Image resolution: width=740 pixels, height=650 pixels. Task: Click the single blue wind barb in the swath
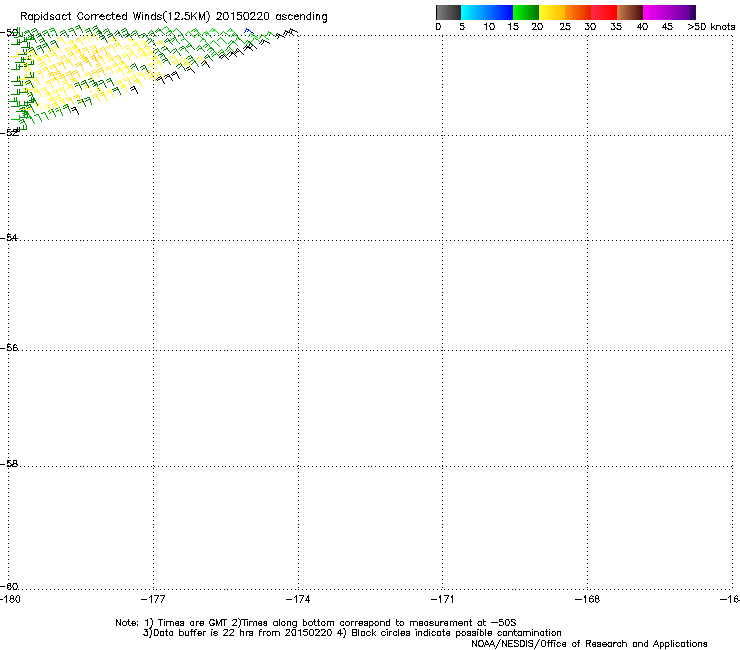[x=249, y=32]
